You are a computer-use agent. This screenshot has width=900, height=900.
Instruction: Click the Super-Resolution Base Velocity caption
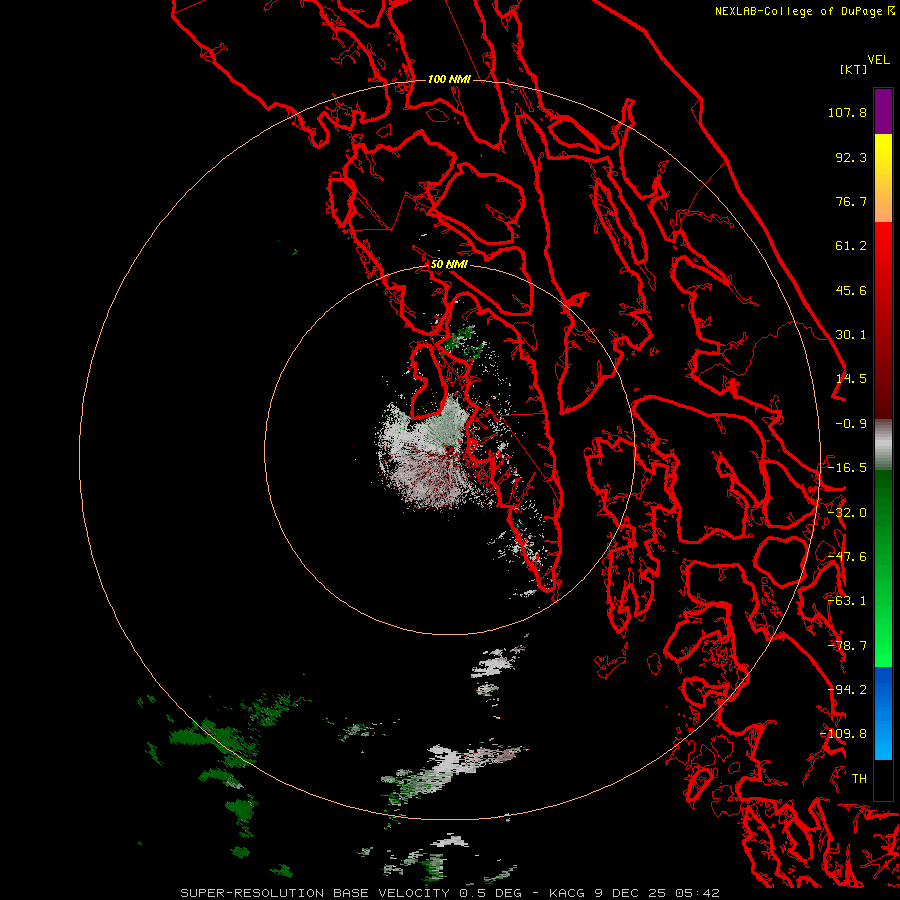449,893
